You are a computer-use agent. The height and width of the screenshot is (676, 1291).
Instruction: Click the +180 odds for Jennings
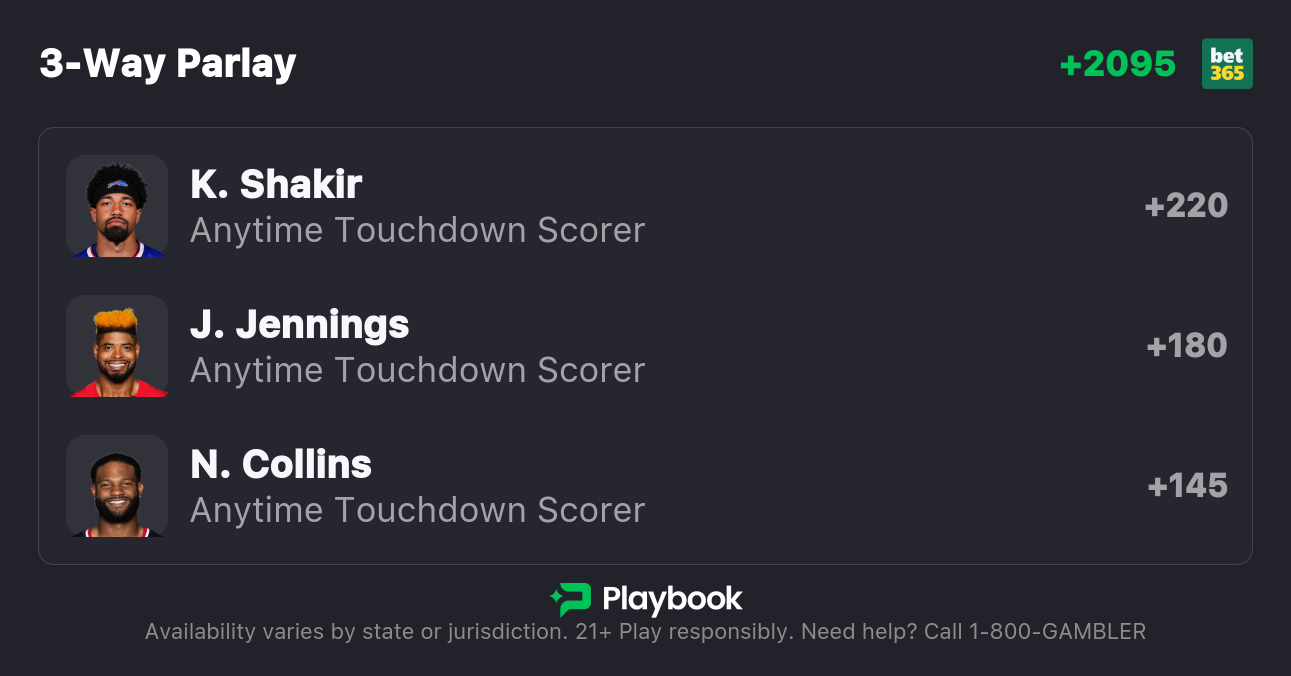pos(1187,346)
